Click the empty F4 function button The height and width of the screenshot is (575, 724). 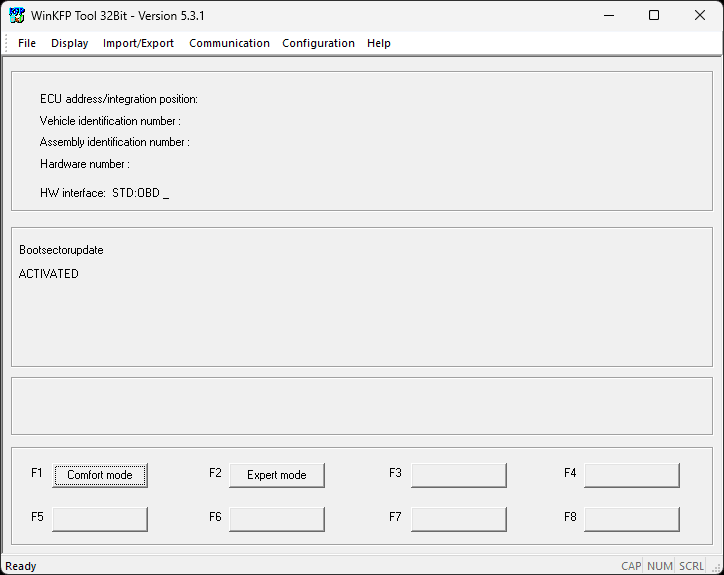[632, 475]
